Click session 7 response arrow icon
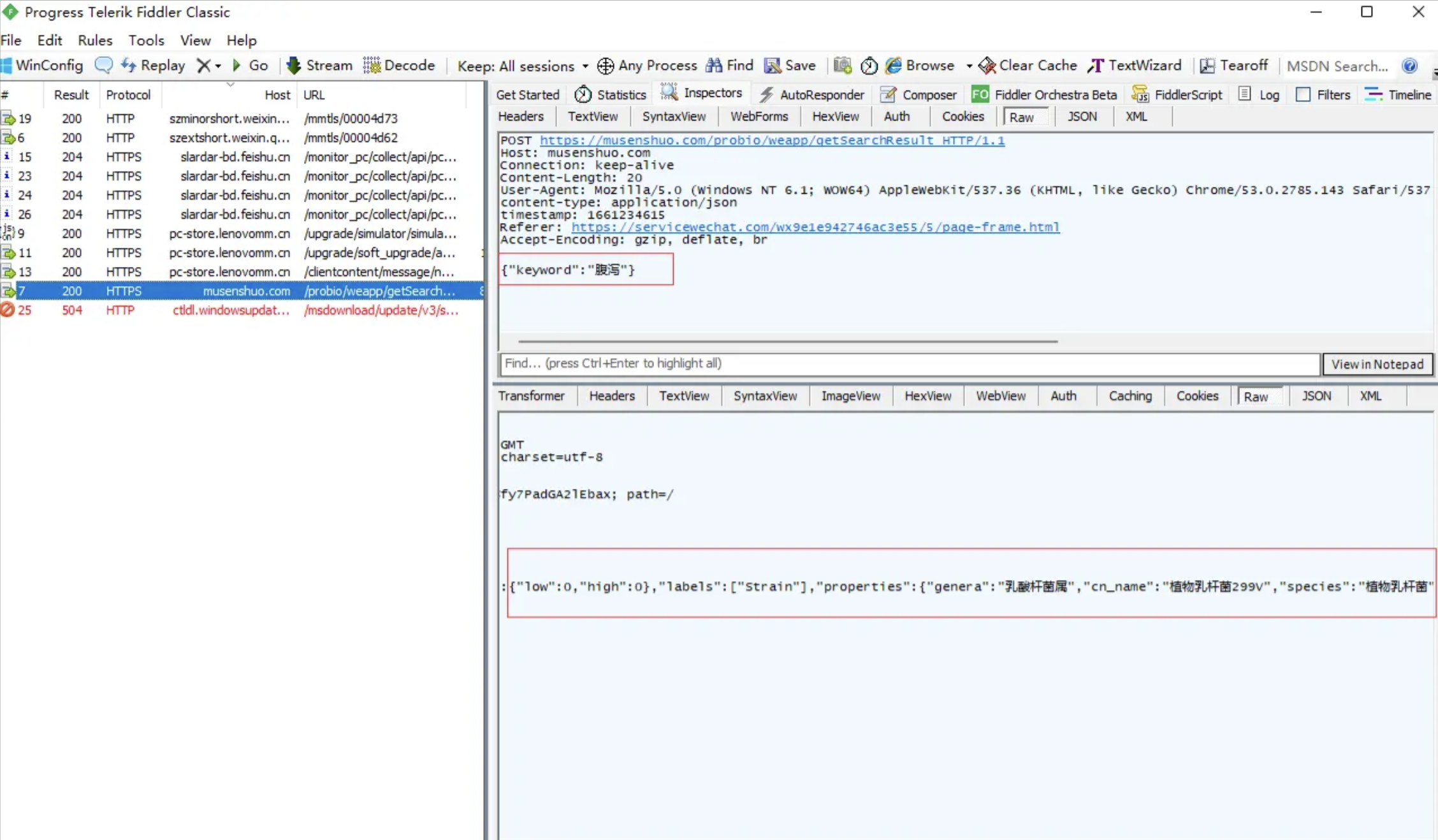 (8, 291)
